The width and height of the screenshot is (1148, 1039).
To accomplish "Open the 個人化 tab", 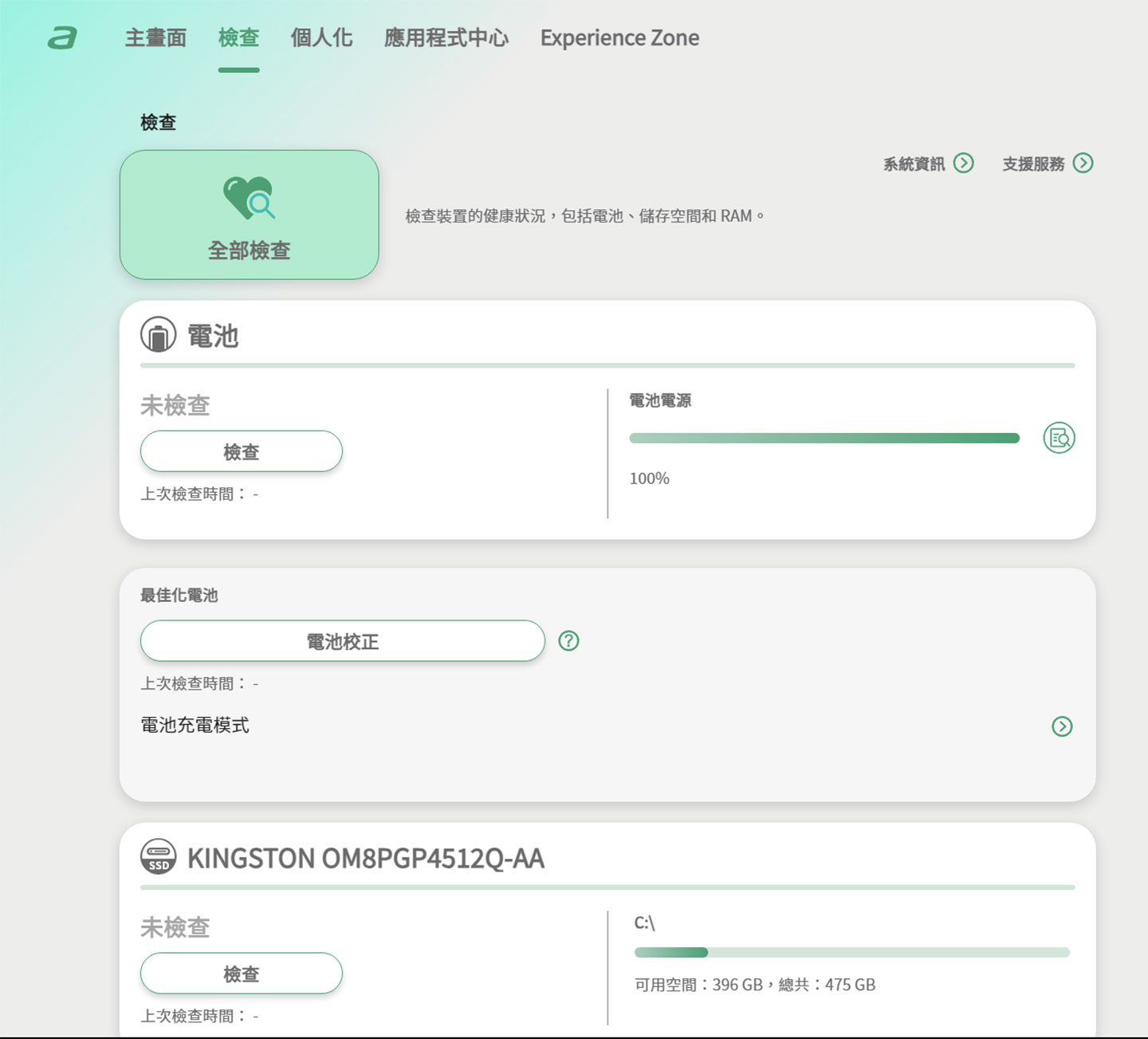I will click(x=321, y=37).
